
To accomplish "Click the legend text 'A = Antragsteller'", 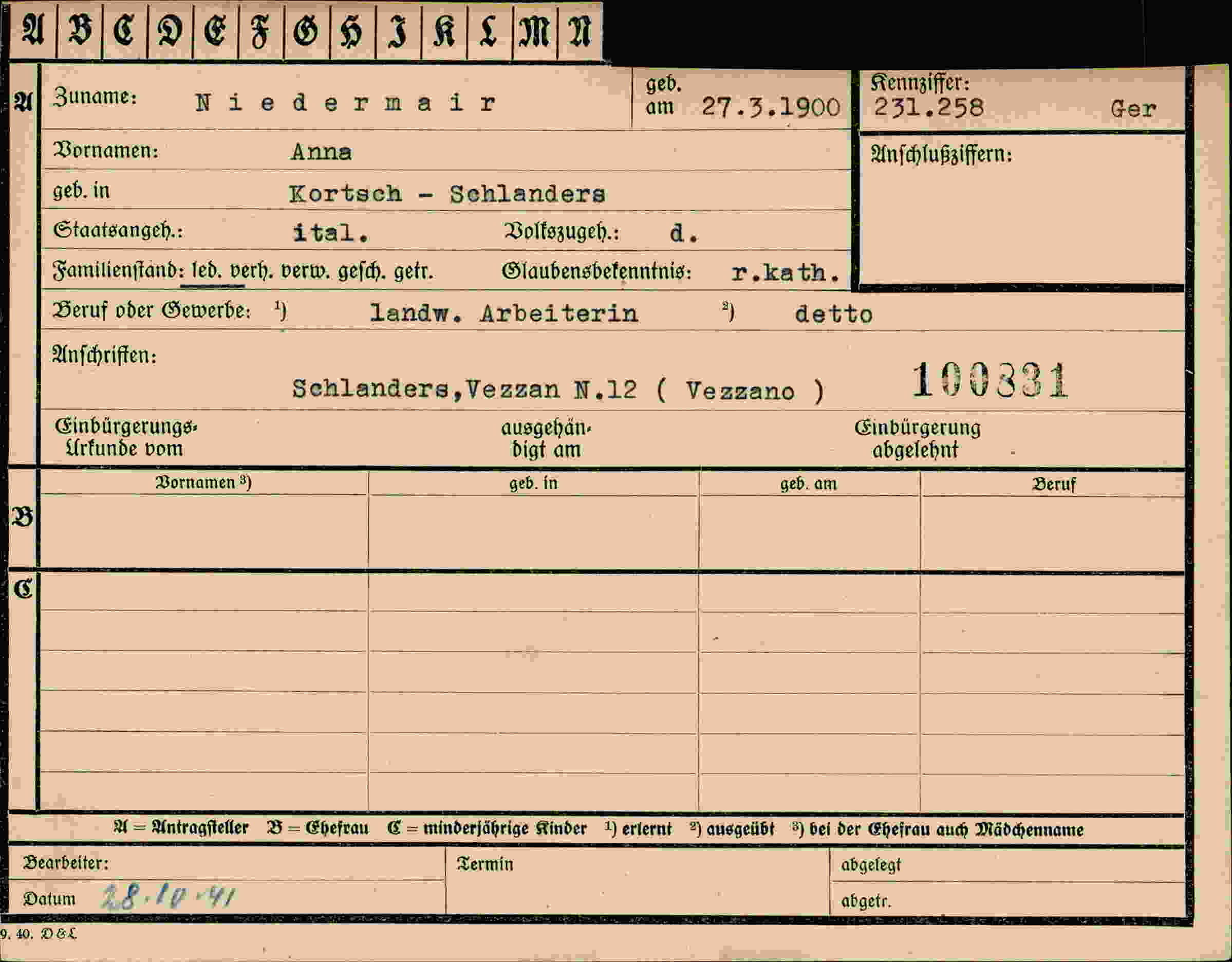I will pyautogui.click(x=181, y=828).
